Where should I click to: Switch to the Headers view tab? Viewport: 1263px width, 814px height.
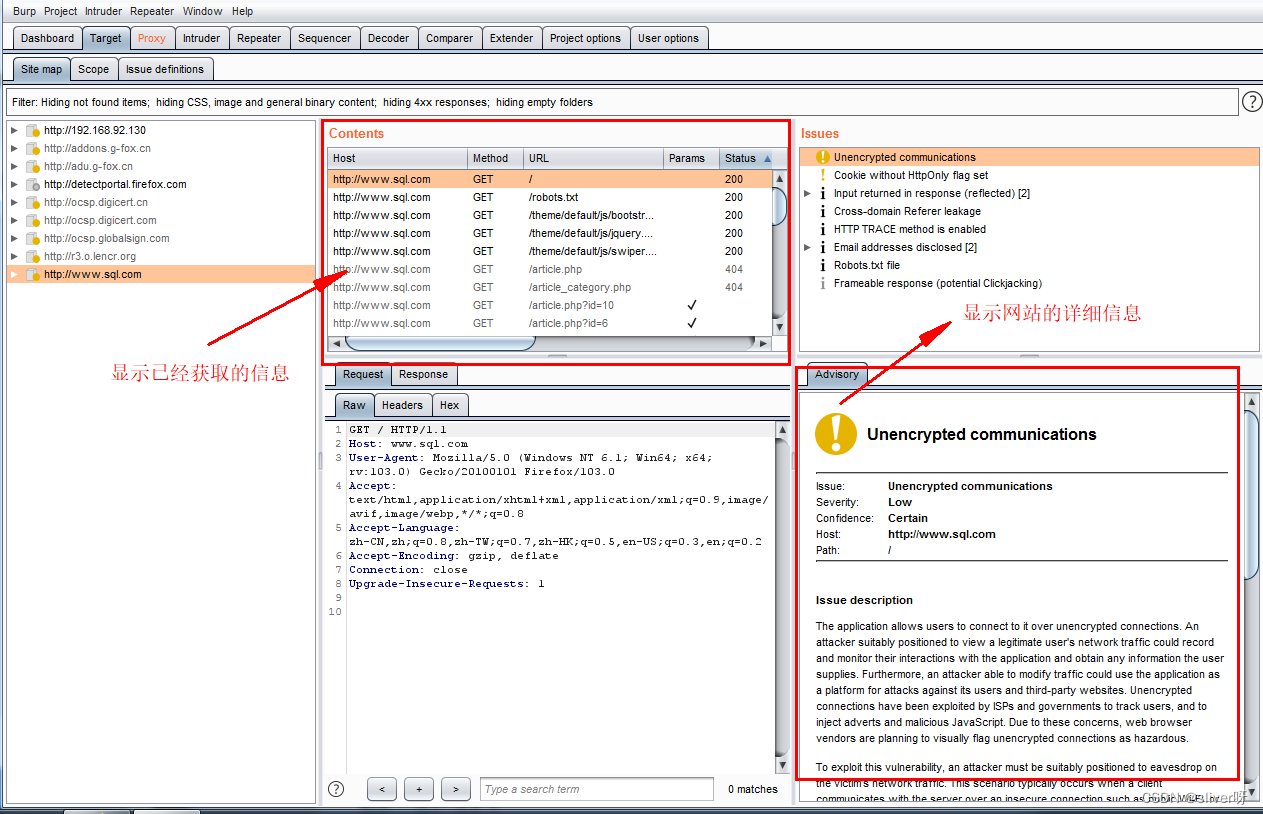(x=402, y=405)
